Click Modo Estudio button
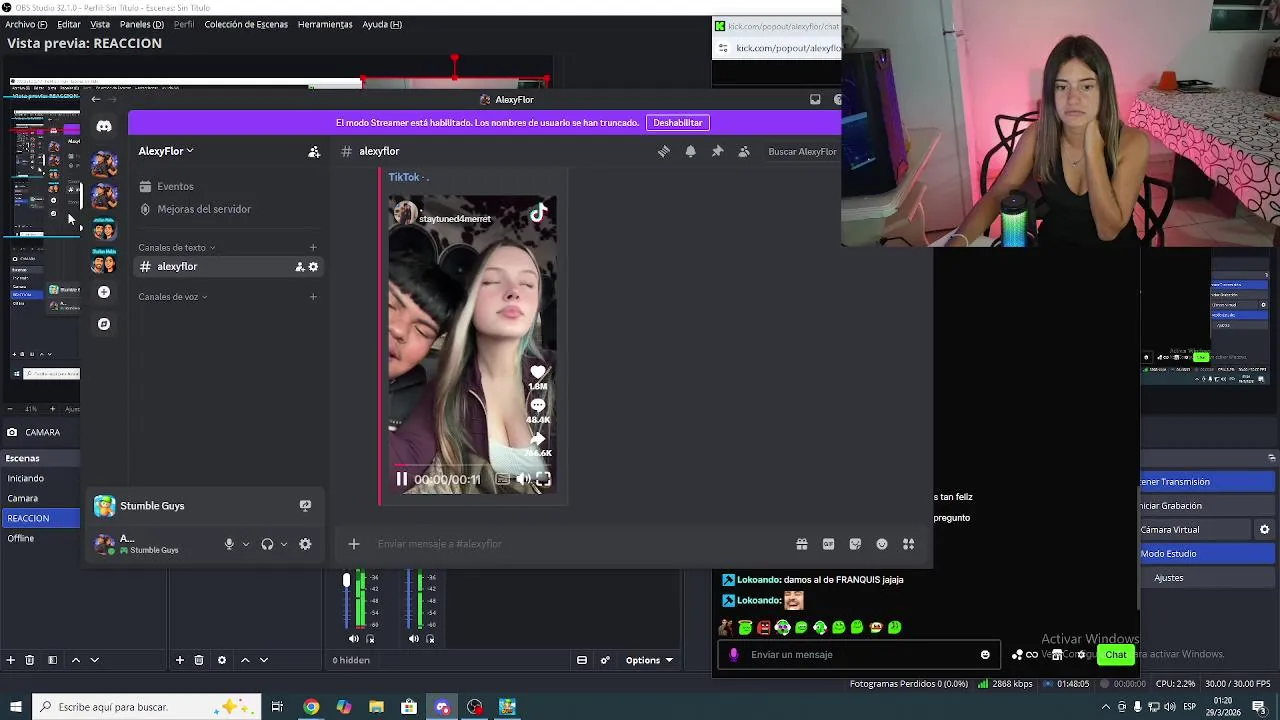Screen dimensions: 1280x720 pyautogui.click(x=1207, y=554)
